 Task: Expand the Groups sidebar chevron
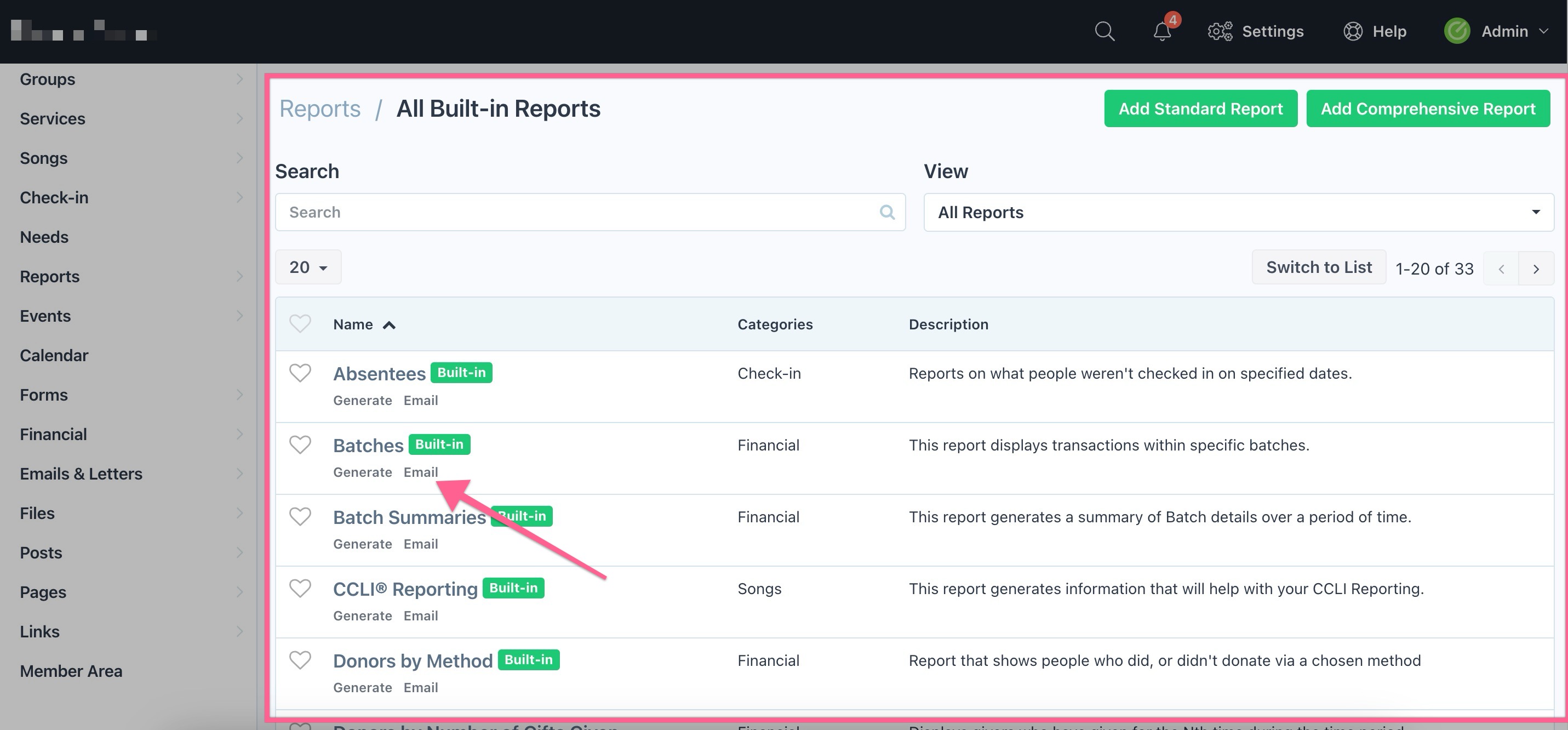[239, 79]
